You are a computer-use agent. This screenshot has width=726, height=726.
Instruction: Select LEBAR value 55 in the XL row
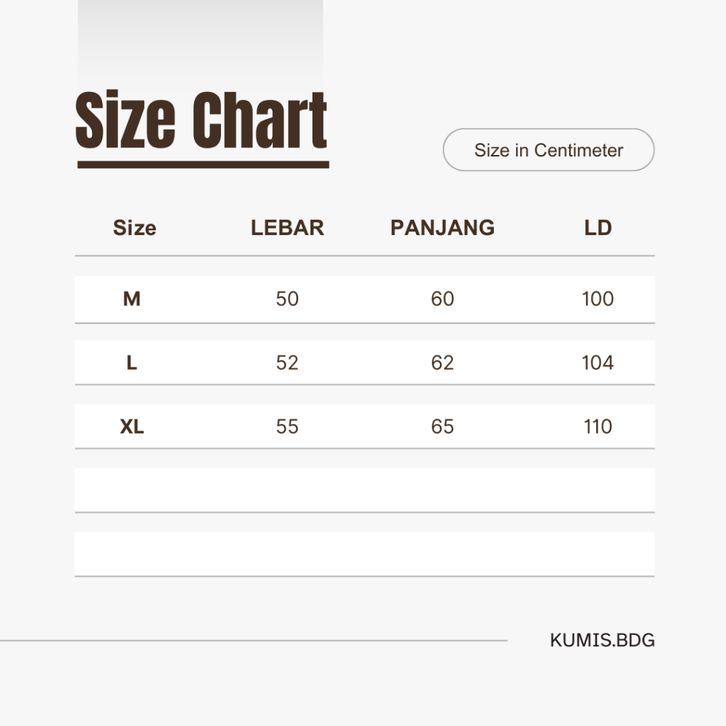(x=287, y=427)
